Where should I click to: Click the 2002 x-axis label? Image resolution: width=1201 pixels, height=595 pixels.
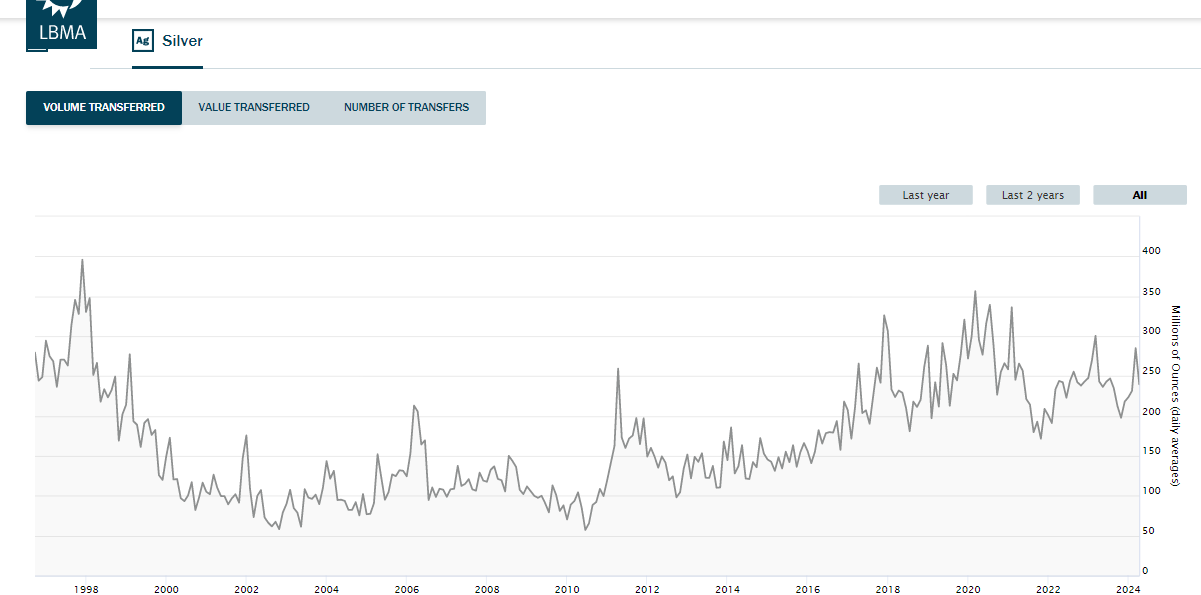tap(246, 590)
